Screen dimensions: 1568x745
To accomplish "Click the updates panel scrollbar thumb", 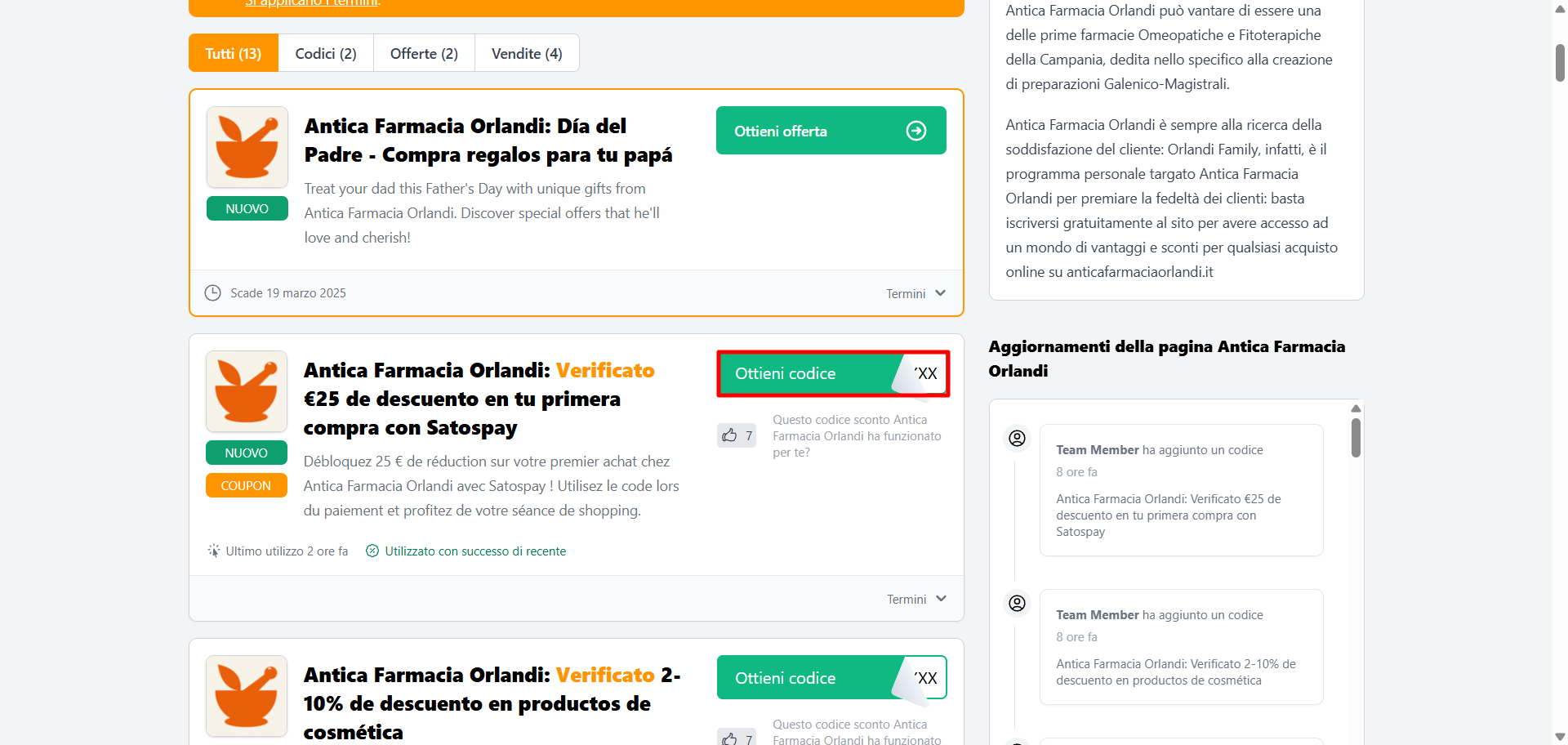I will (1356, 438).
